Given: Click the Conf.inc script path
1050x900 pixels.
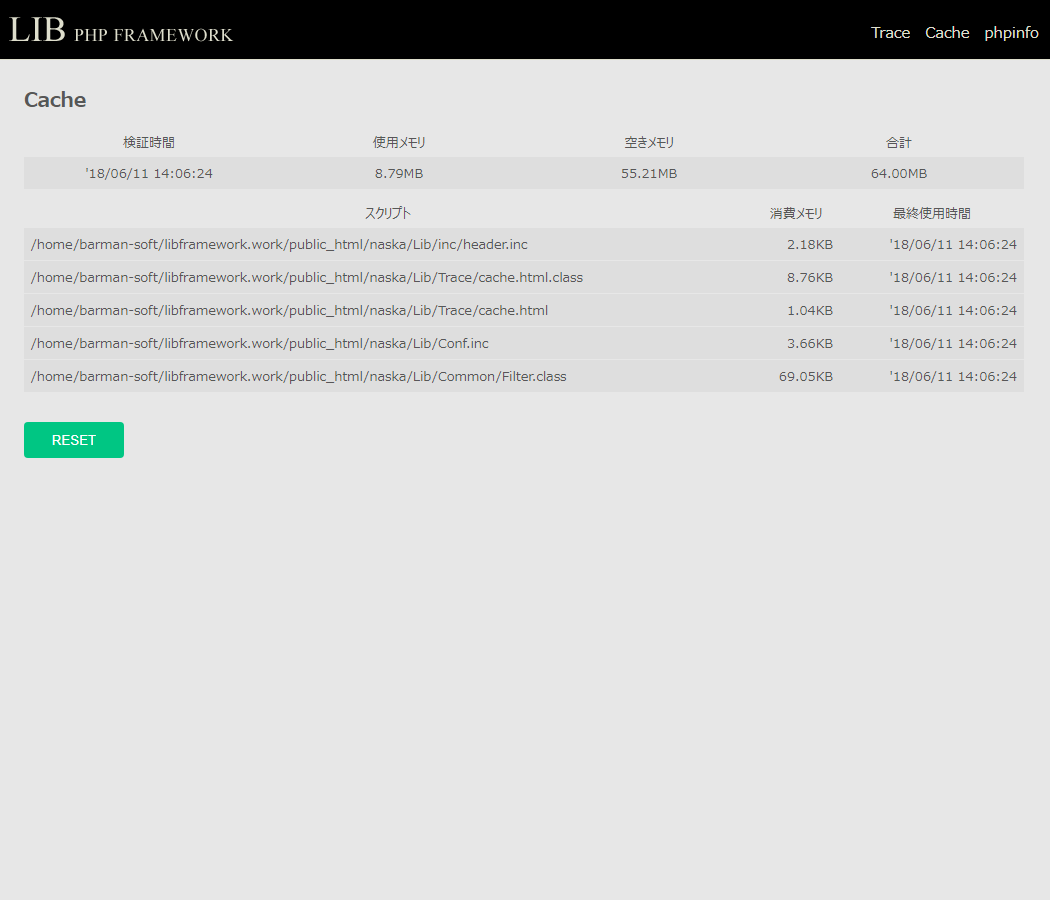Looking at the screenshot, I should point(260,344).
